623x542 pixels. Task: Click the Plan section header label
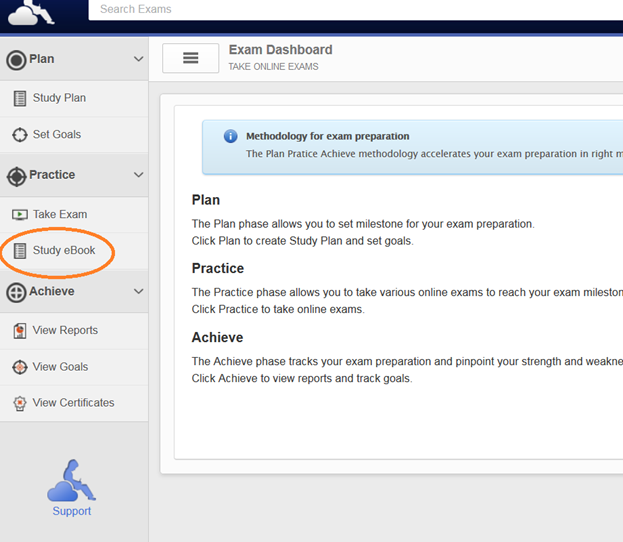[x=42, y=59]
